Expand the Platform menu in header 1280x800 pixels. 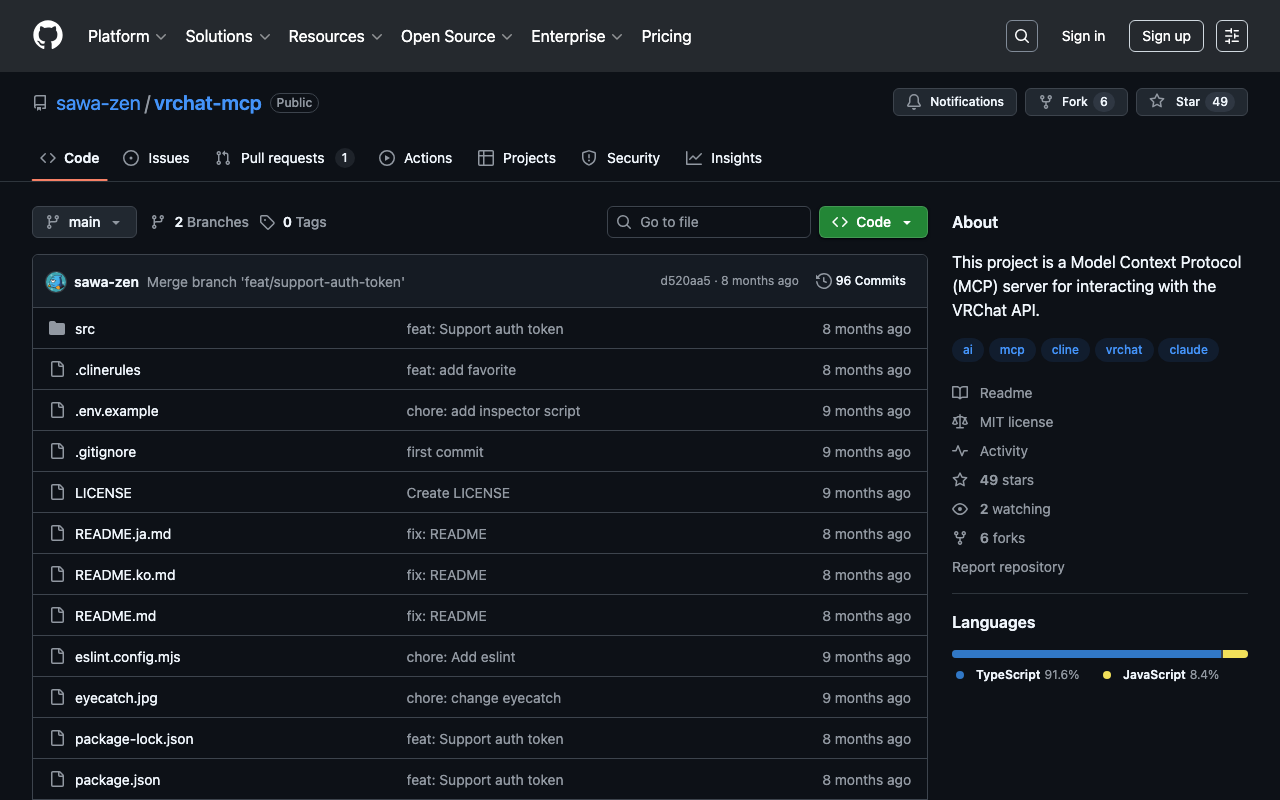pyautogui.click(x=127, y=36)
